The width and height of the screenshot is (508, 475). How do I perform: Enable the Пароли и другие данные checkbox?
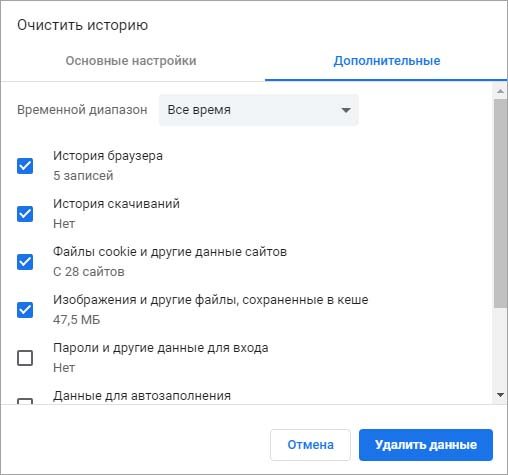pyautogui.click(x=25, y=358)
